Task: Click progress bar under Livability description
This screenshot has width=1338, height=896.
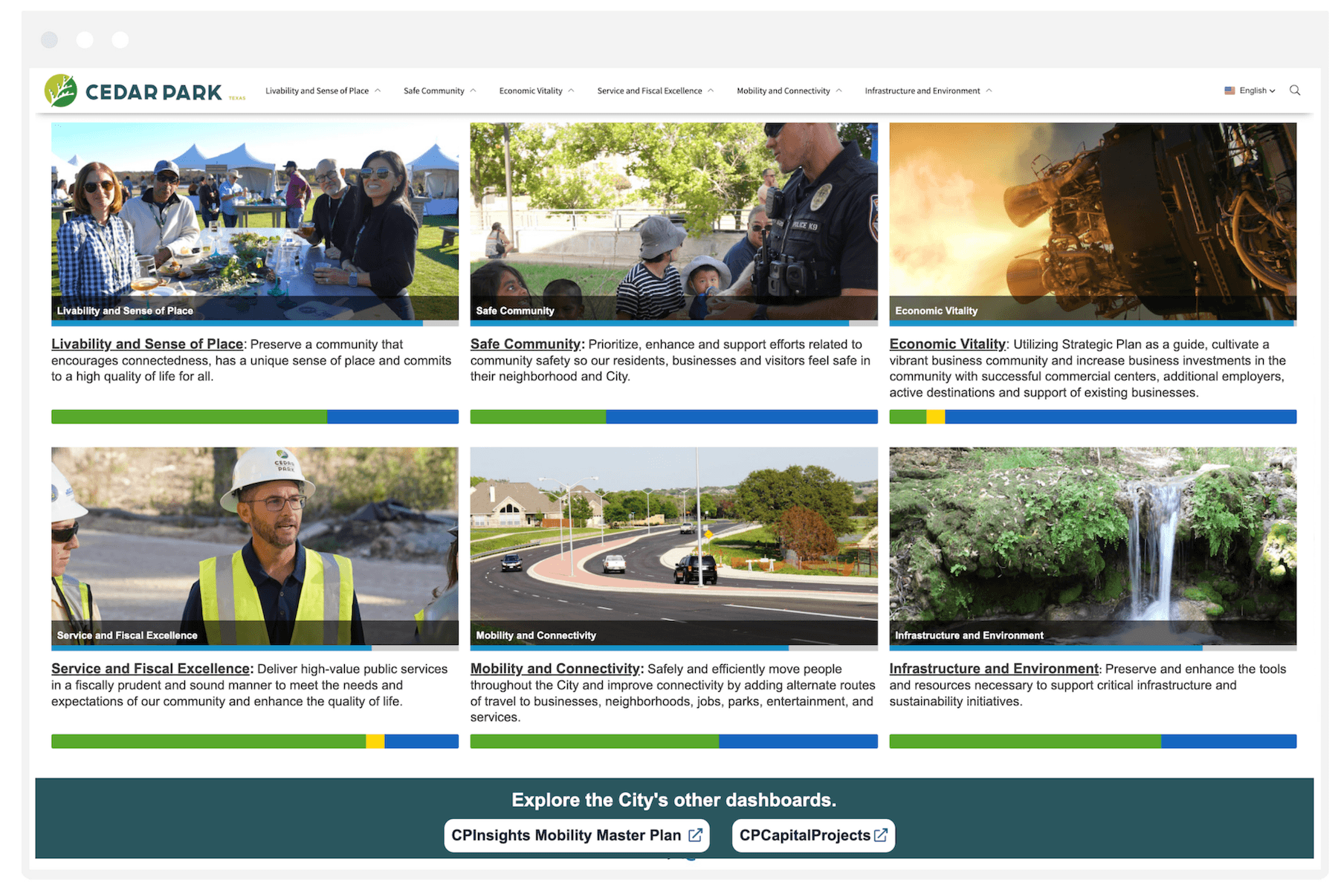Action: tap(255, 417)
